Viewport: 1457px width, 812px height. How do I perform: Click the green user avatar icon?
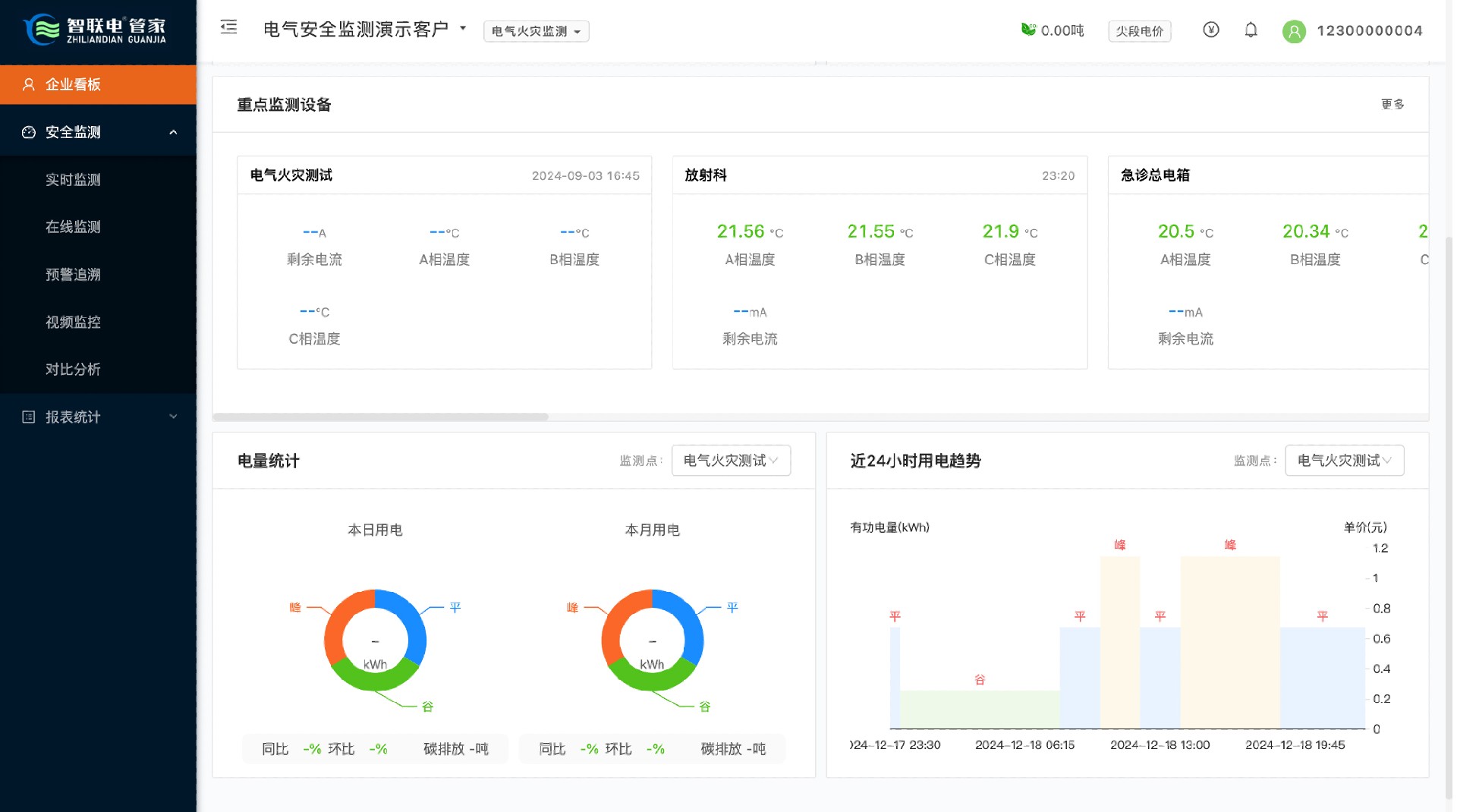click(x=1293, y=31)
